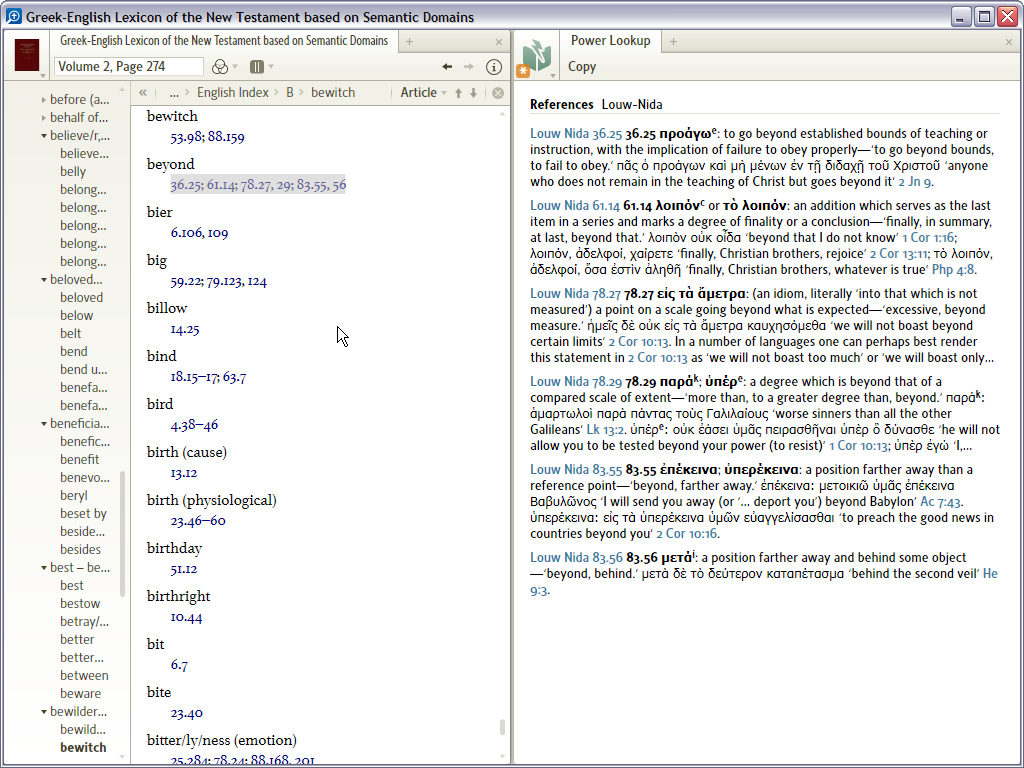Open the Article navigation dropdown
This screenshot has width=1024, height=768.
point(423,93)
